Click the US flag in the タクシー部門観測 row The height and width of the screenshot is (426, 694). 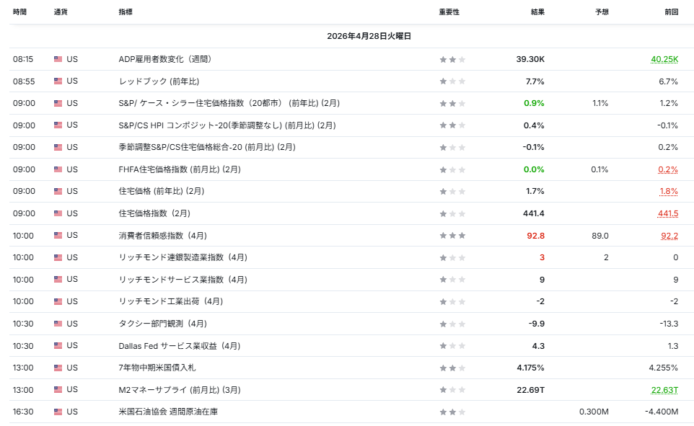58,323
